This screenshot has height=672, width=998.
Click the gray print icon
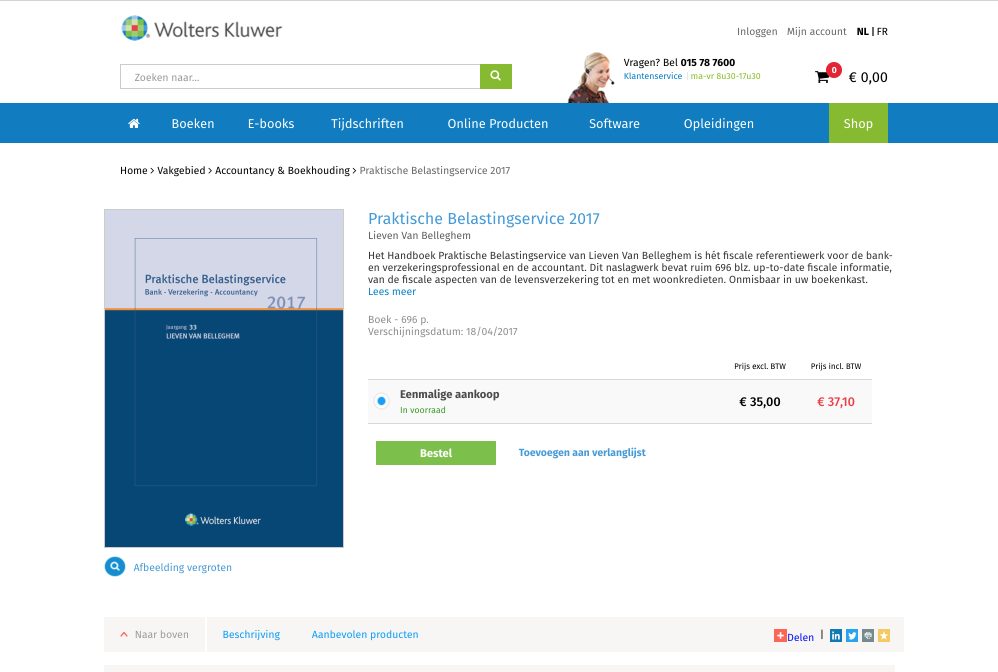[868, 635]
